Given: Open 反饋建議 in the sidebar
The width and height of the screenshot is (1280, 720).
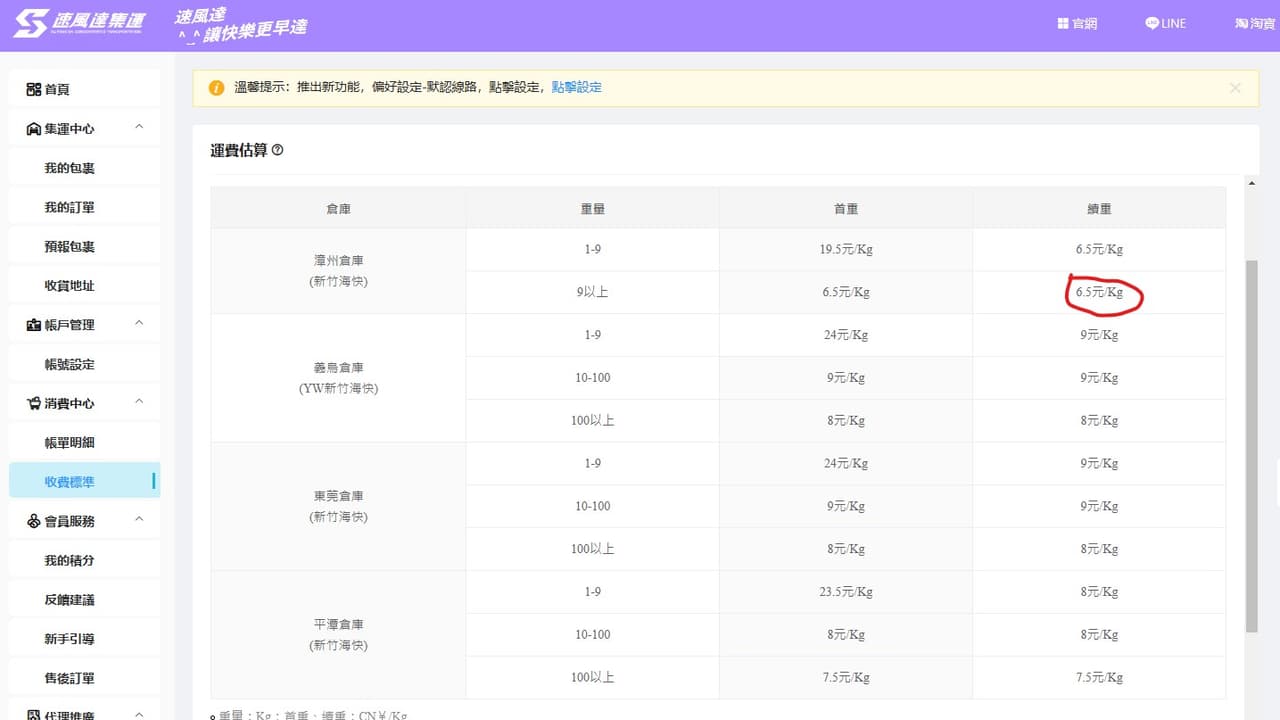Looking at the screenshot, I should (84, 599).
